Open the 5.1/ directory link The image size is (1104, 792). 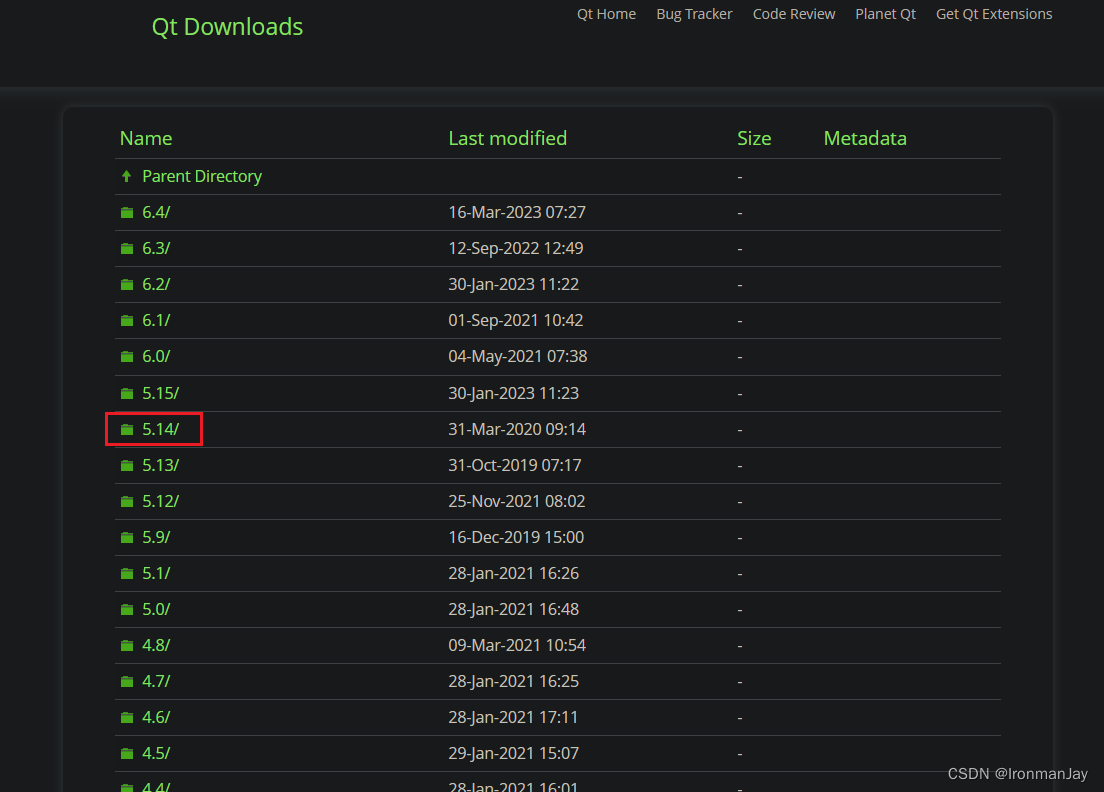click(x=156, y=574)
